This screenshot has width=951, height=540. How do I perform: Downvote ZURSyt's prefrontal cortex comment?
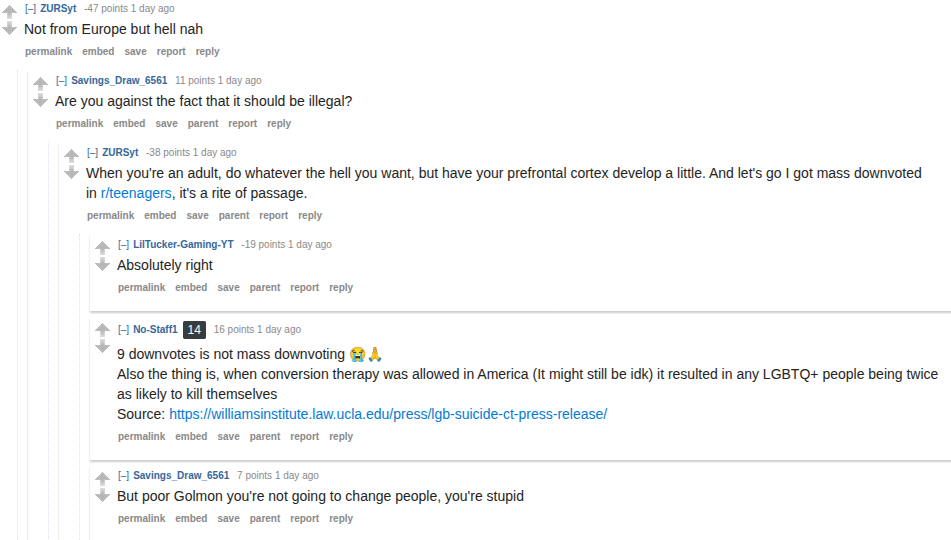pos(71,172)
